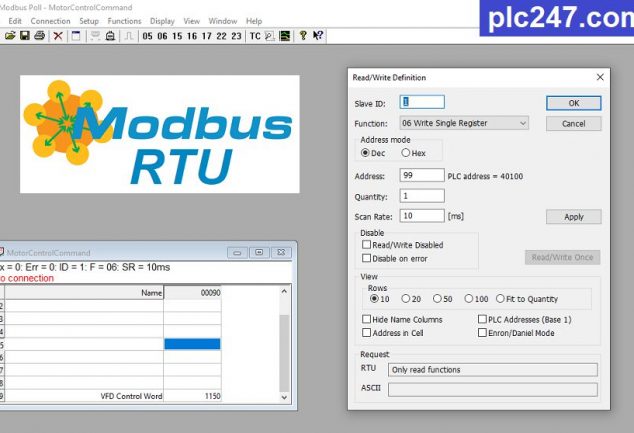Open the Edit menu
This screenshot has height=433, width=634.
pos(15,21)
